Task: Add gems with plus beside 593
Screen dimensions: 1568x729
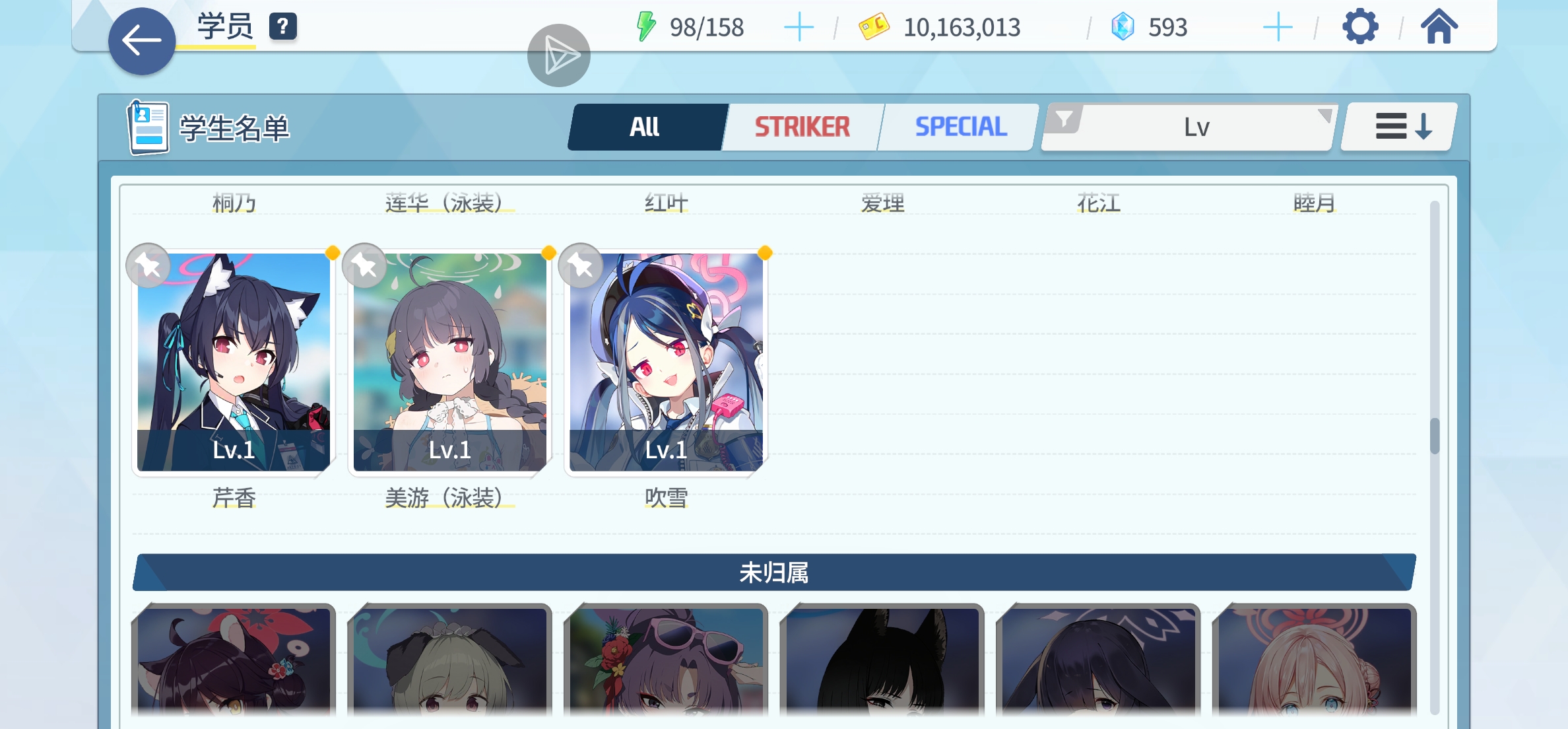Action: pos(1278,27)
